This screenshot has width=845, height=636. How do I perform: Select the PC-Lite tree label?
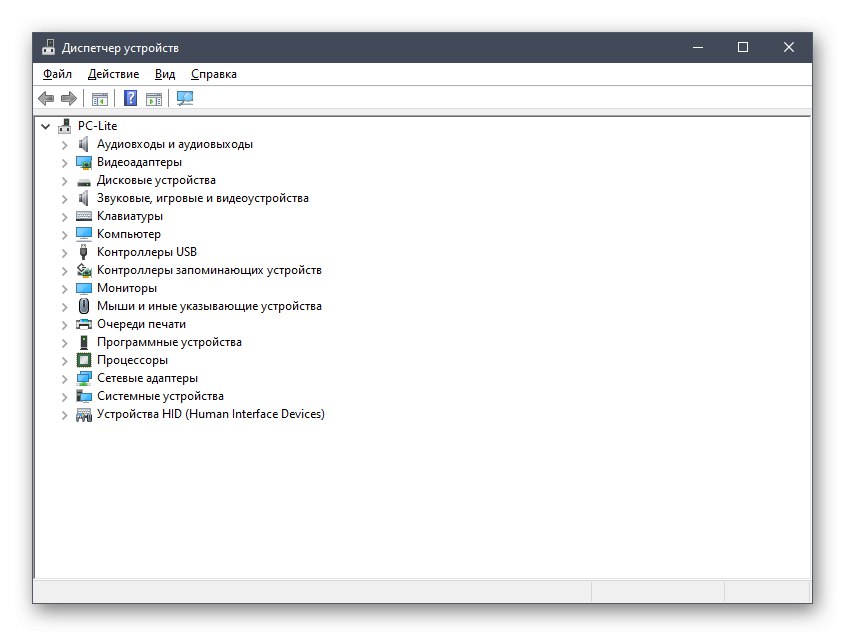tap(98, 126)
